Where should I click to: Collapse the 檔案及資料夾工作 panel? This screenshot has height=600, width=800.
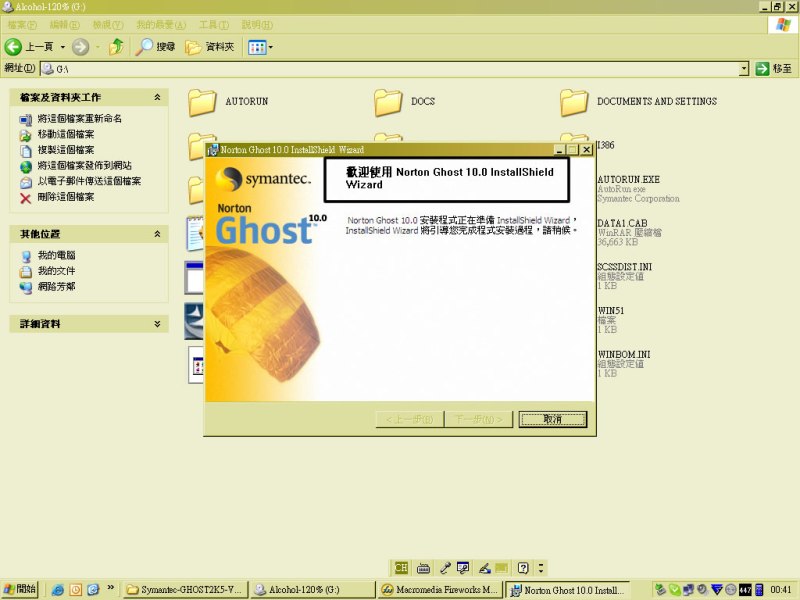point(157,97)
